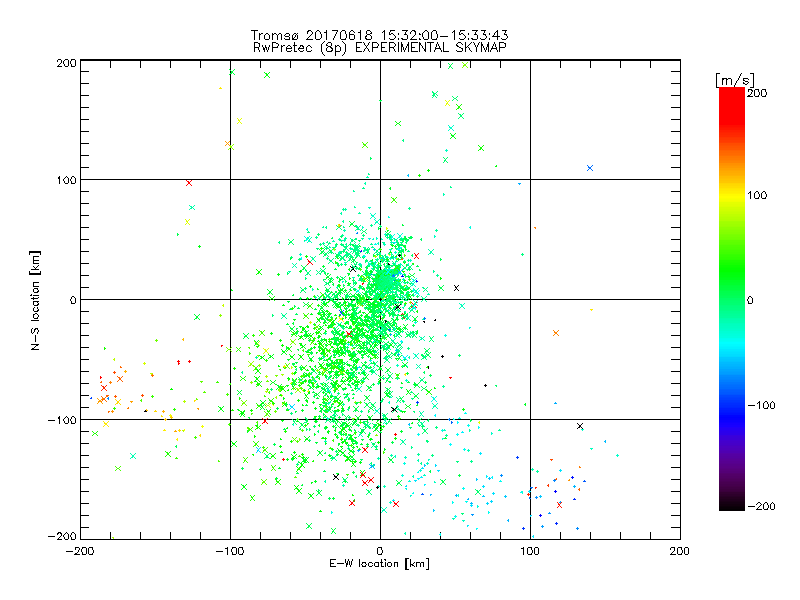The image size is (800, 600).
Task: Click the dense cyan-green cluster at the map center
Action: [x=385, y=281]
